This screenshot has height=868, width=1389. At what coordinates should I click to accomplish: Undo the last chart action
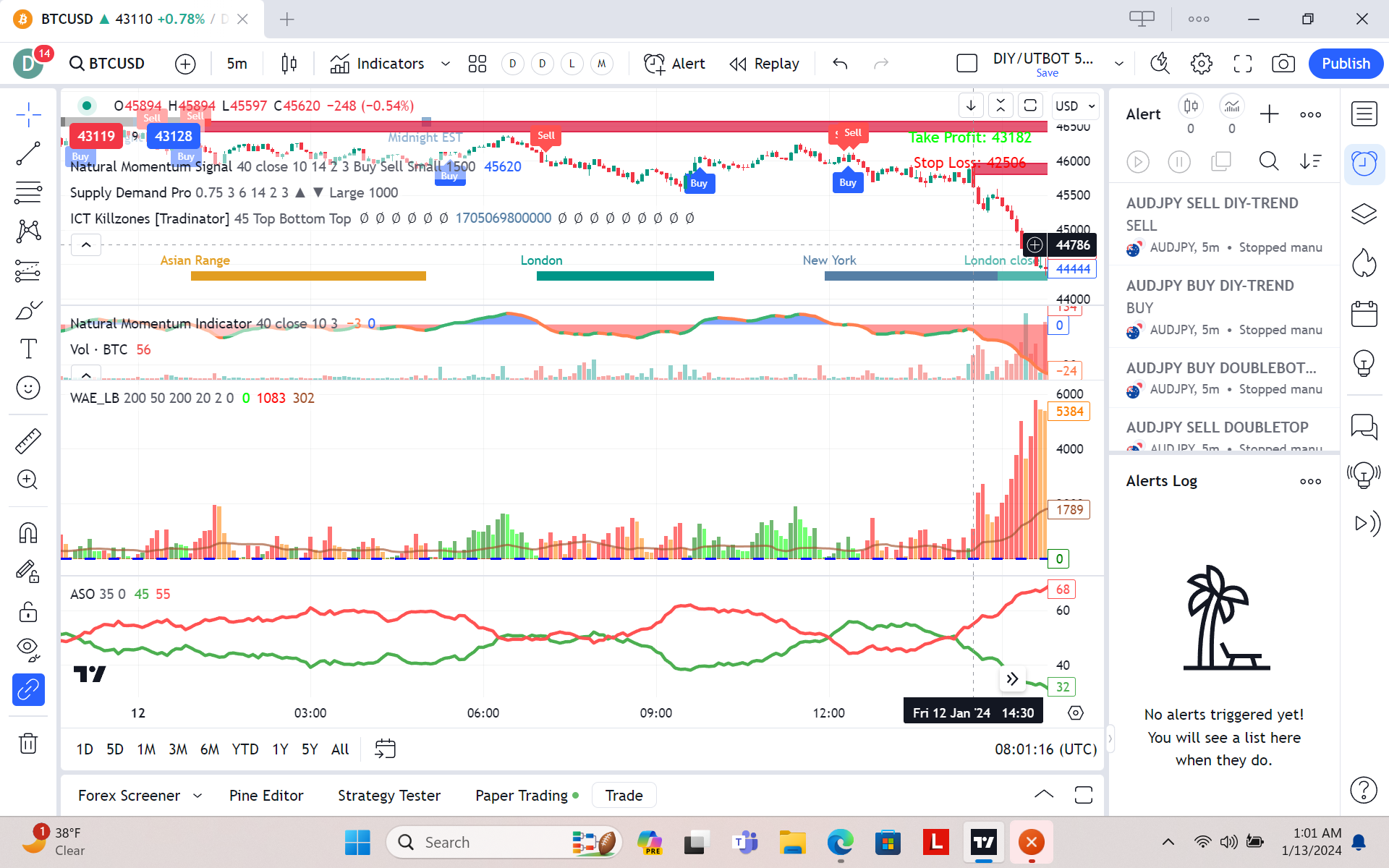click(x=840, y=64)
